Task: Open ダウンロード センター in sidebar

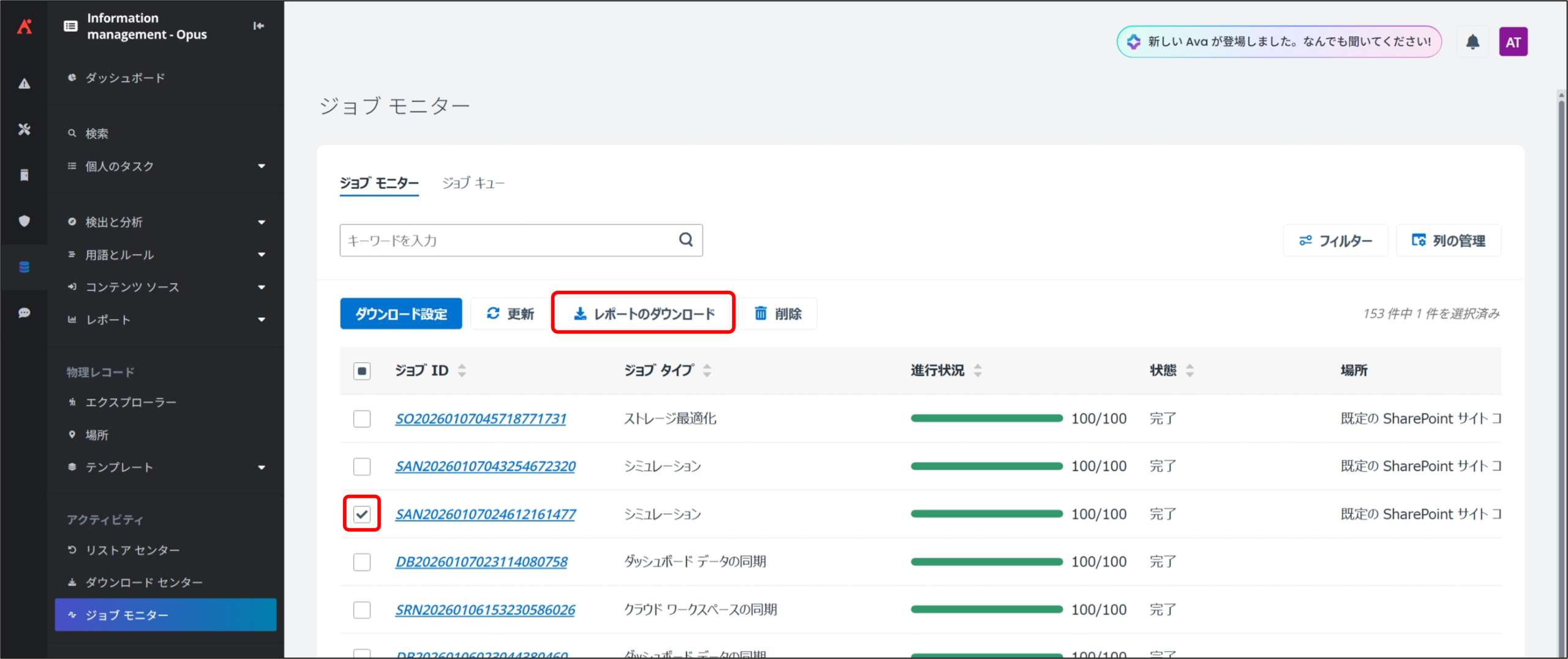Action: [x=144, y=582]
